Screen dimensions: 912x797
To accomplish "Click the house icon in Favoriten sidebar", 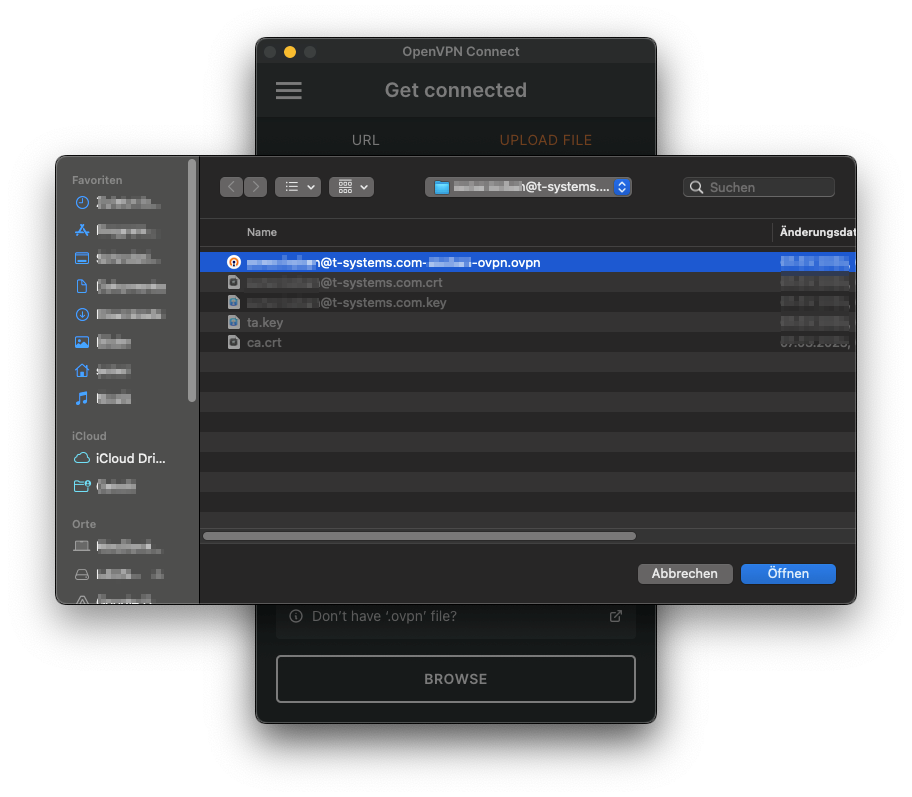I will click(x=82, y=370).
